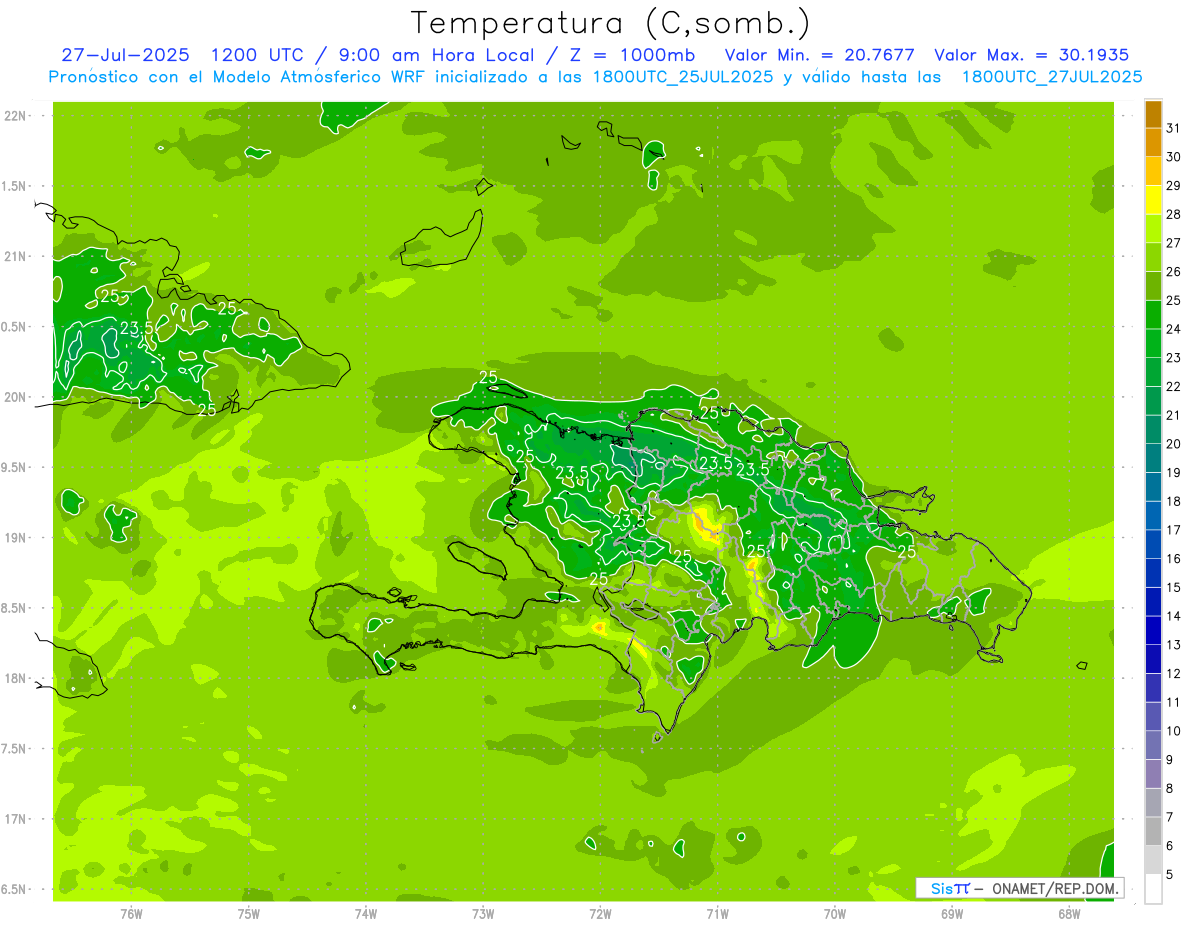Click the legend label '5'

pos(1170,875)
